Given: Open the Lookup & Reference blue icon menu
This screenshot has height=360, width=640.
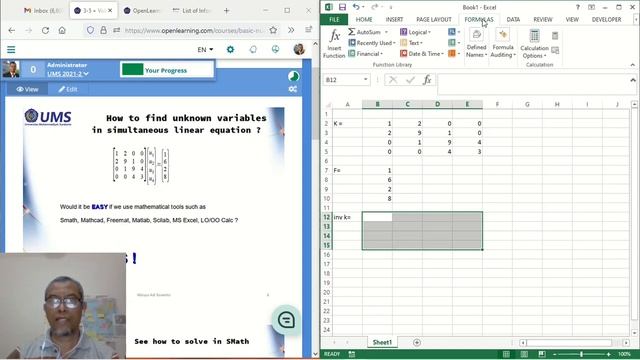Looking at the screenshot, I should pyautogui.click(x=454, y=32).
